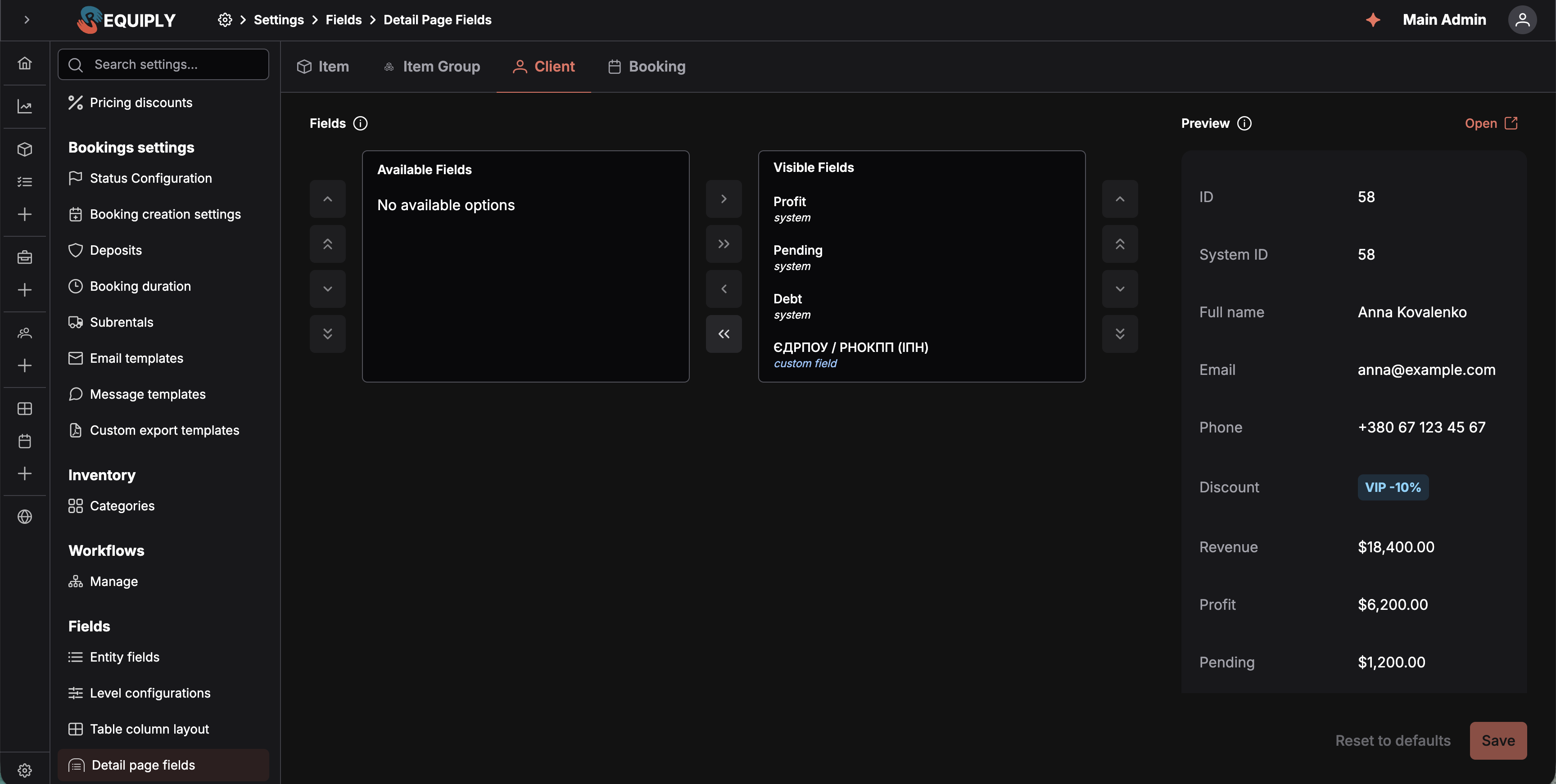
Task: Click the settings gear in the breadcrumb
Action: 225,20
